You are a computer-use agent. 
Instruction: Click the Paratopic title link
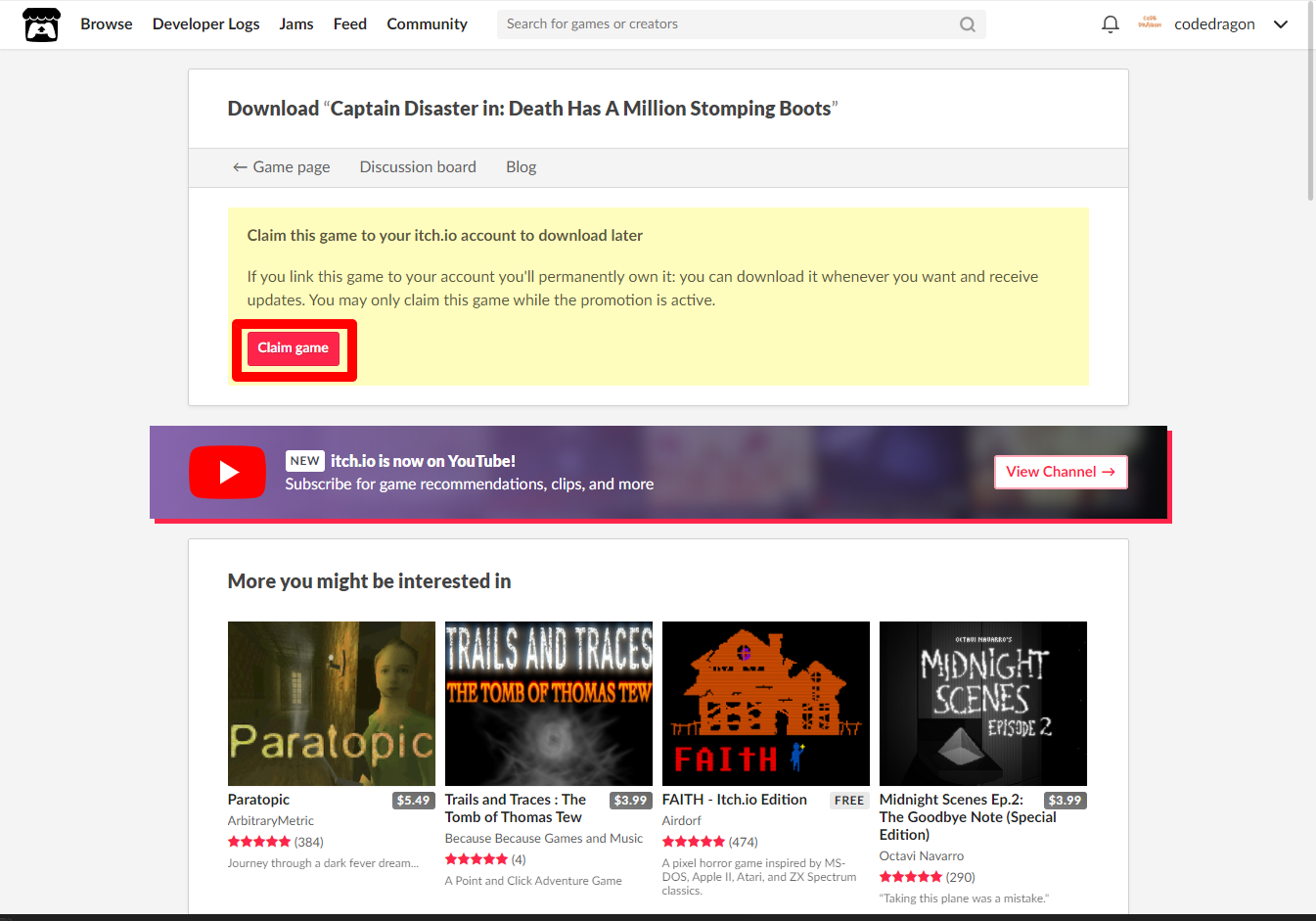(258, 800)
